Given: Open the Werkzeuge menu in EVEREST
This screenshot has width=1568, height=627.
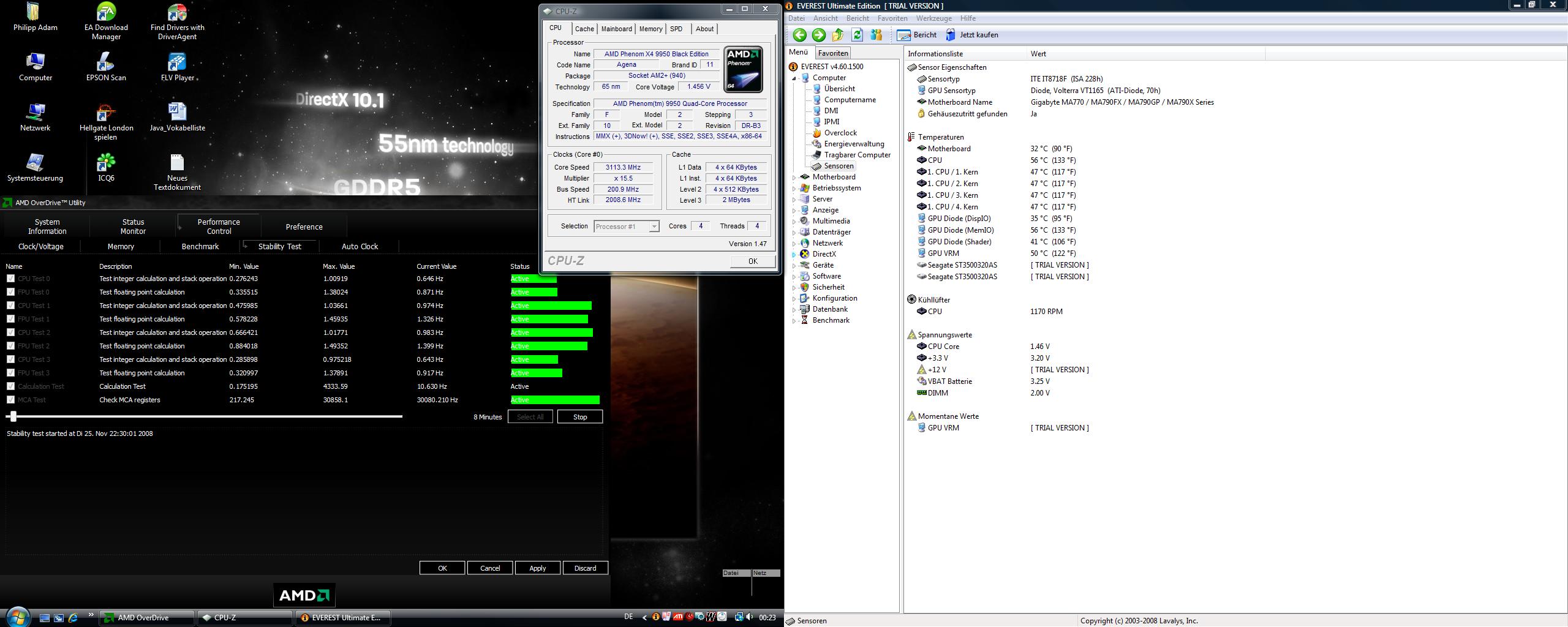Looking at the screenshot, I should tap(933, 18).
